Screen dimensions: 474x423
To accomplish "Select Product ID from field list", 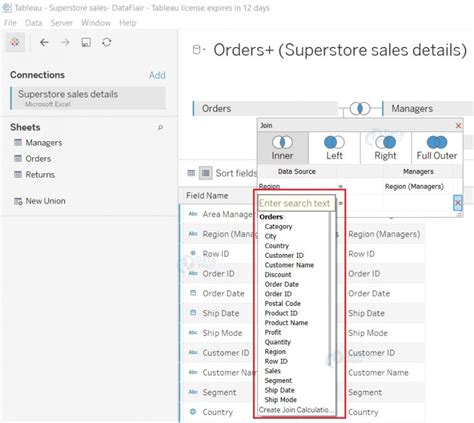I will click(x=281, y=314).
